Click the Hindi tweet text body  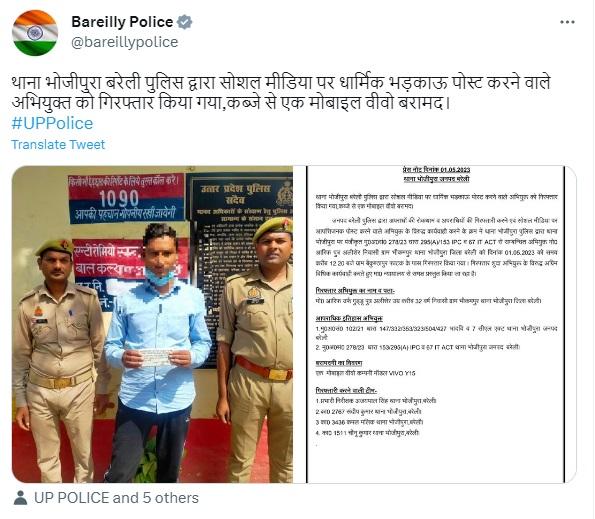pyautogui.click(x=281, y=93)
